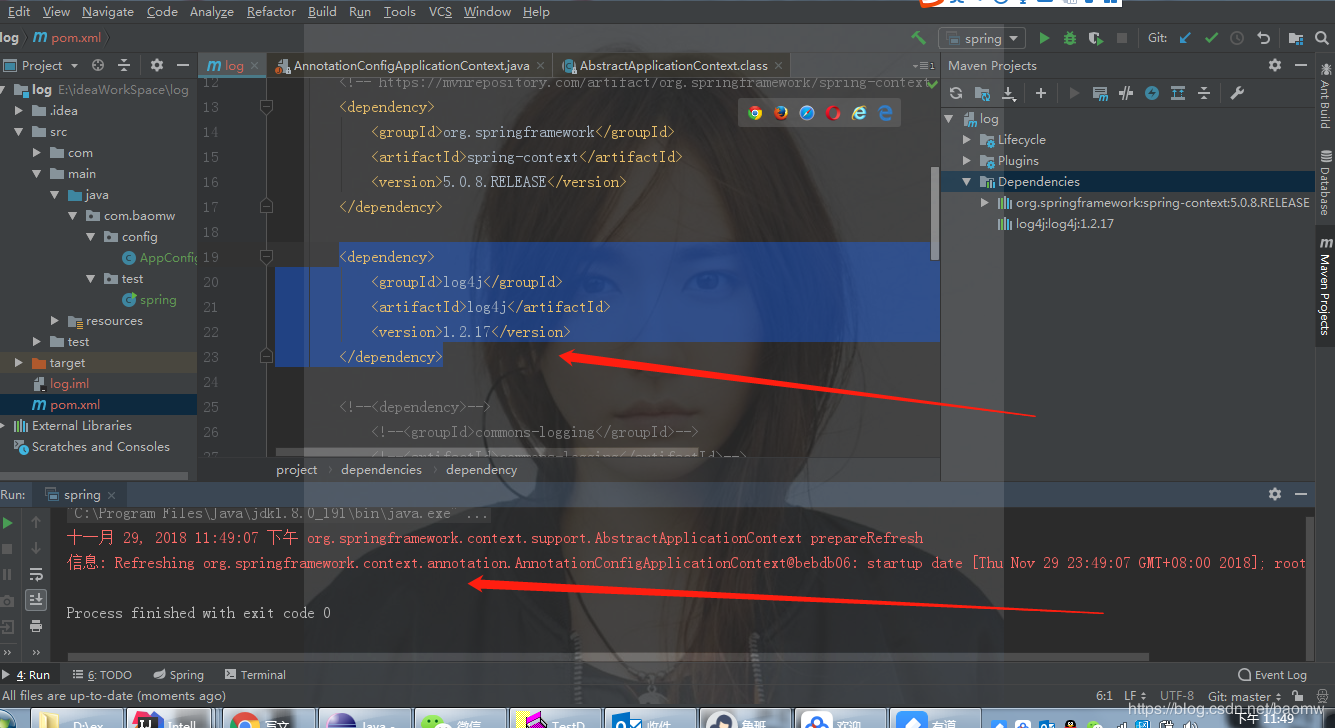This screenshot has width=1335, height=728.
Task: Toggle scroll to end in Run console
Action: point(36,600)
